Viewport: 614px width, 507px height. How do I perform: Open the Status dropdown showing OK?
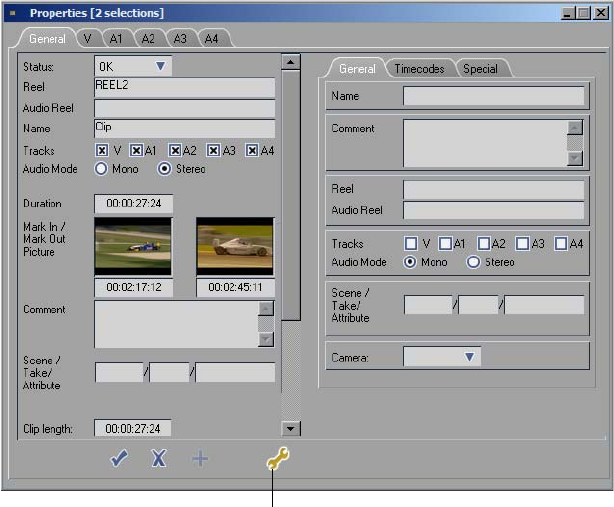point(160,67)
